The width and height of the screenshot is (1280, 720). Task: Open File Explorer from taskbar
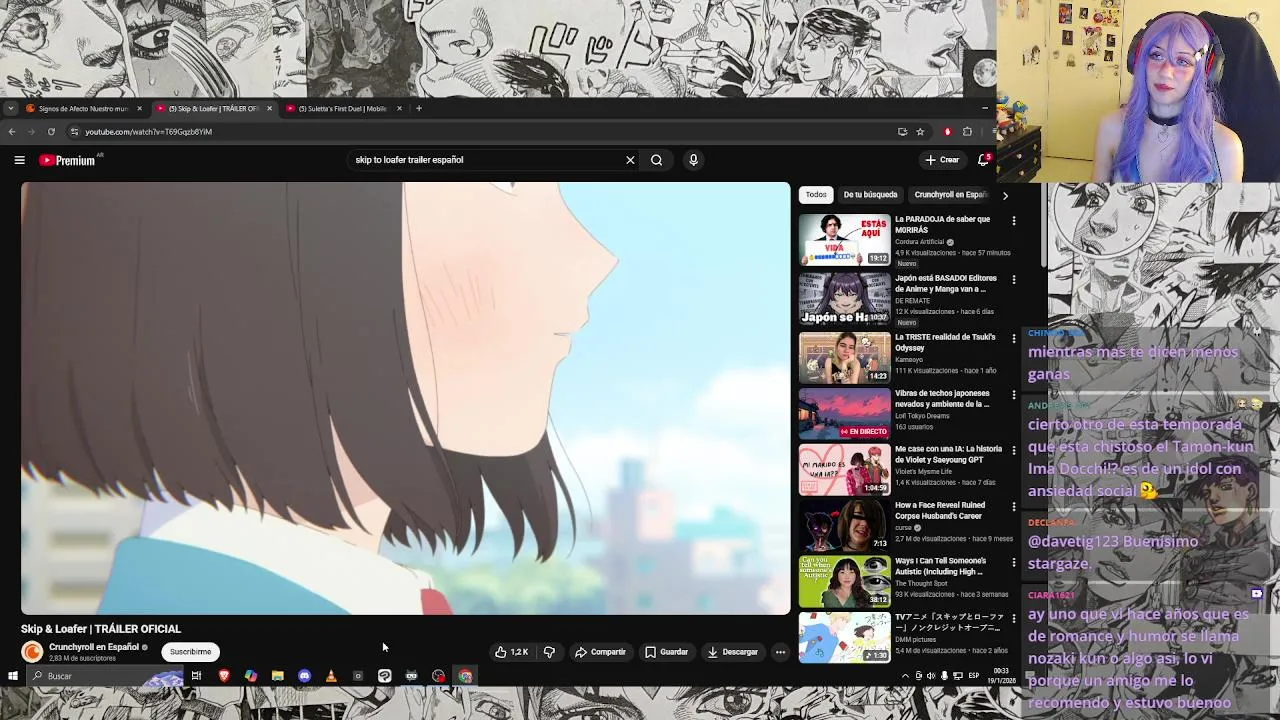click(277, 676)
